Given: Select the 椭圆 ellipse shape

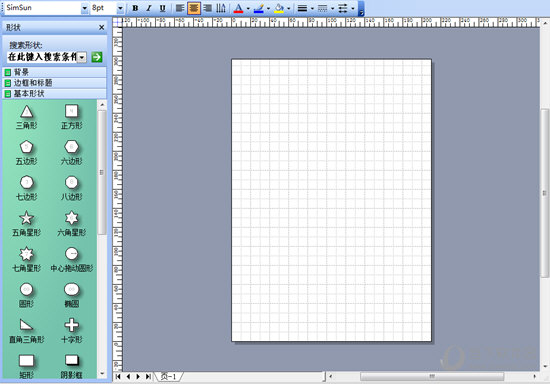Looking at the screenshot, I should pos(72,296).
